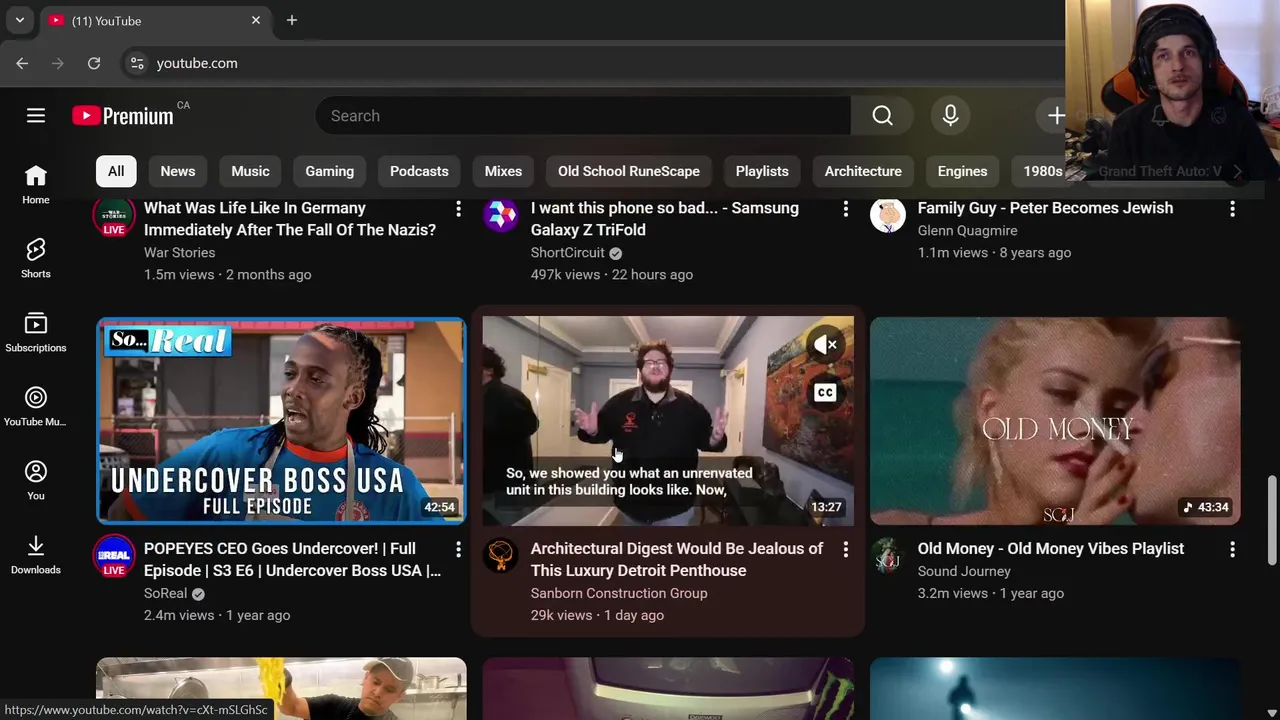Viewport: 1280px width, 720px height.
Task: Open Glenn Quagmire channel avatar
Action: (x=888, y=214)
